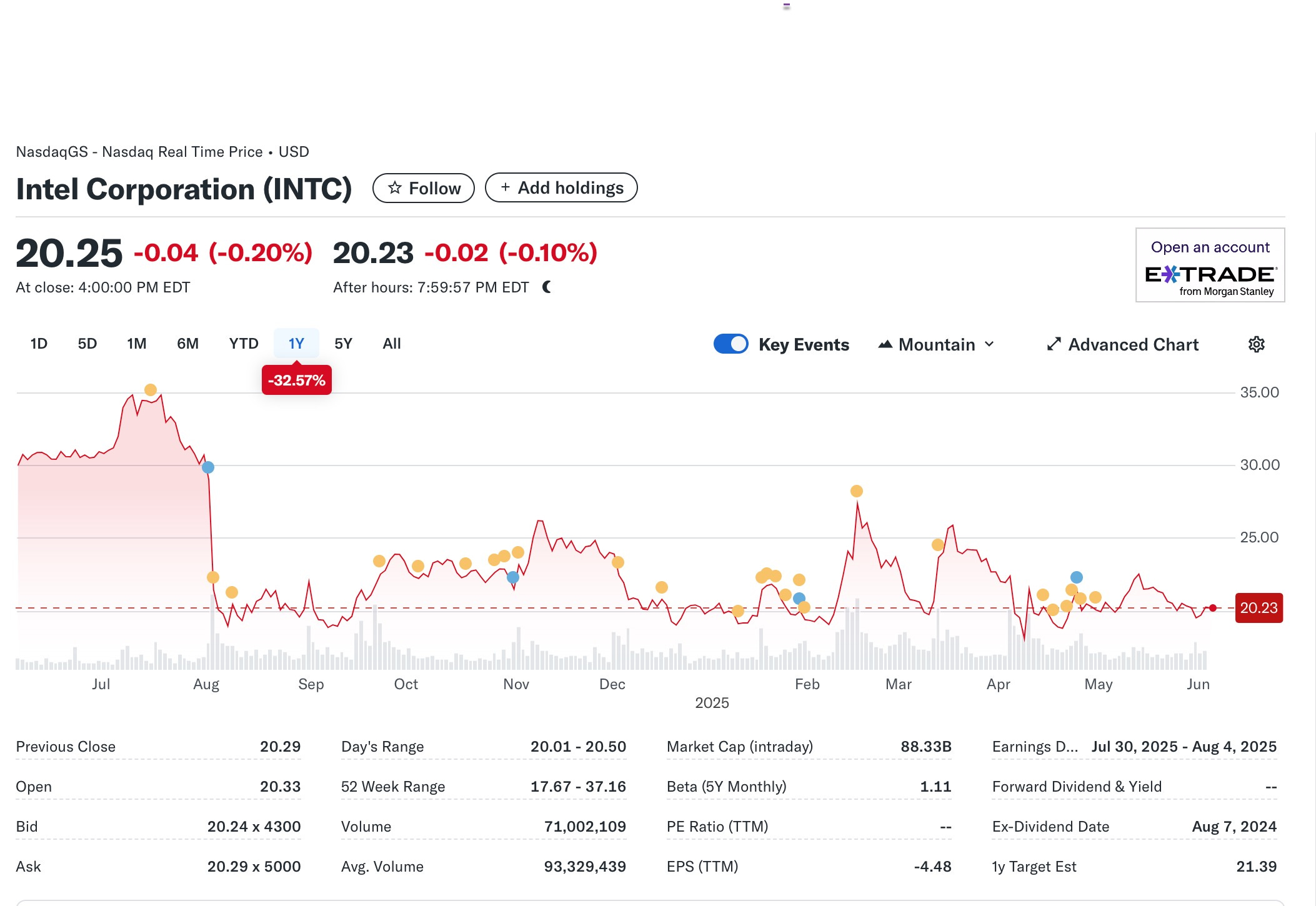Click the blue event marker near Aug
This screenshot has height=906, width=1316.
(208, 467)
